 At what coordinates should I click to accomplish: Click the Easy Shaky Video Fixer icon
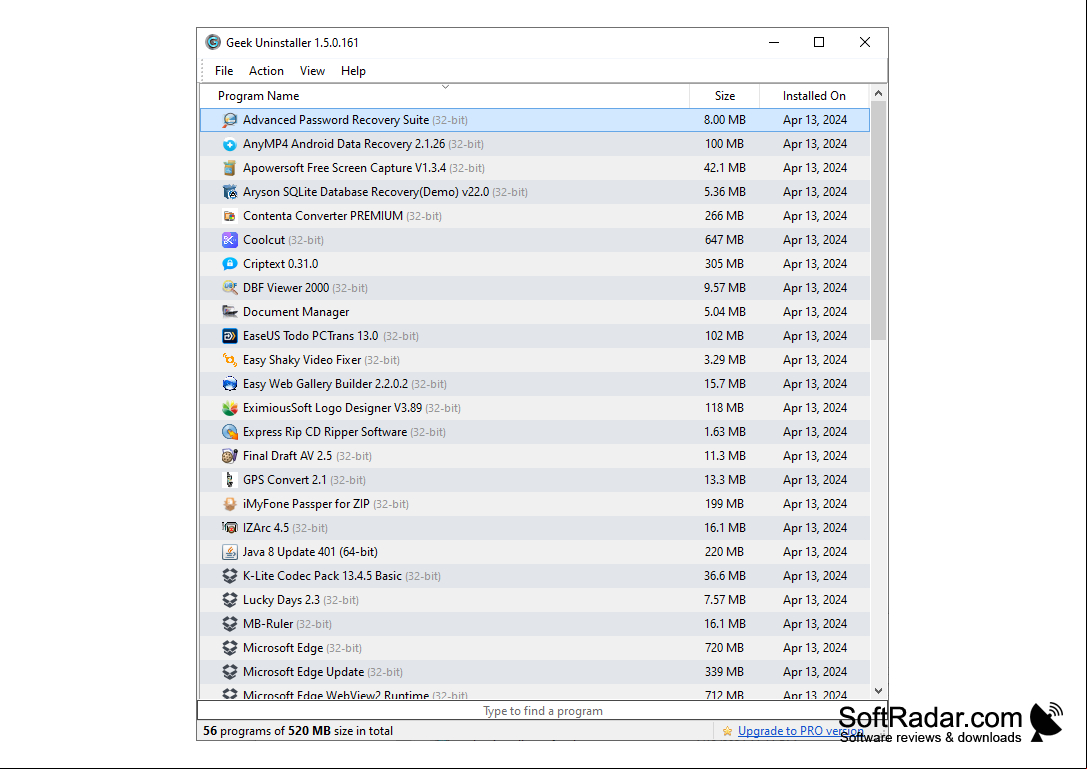[229, 360]
